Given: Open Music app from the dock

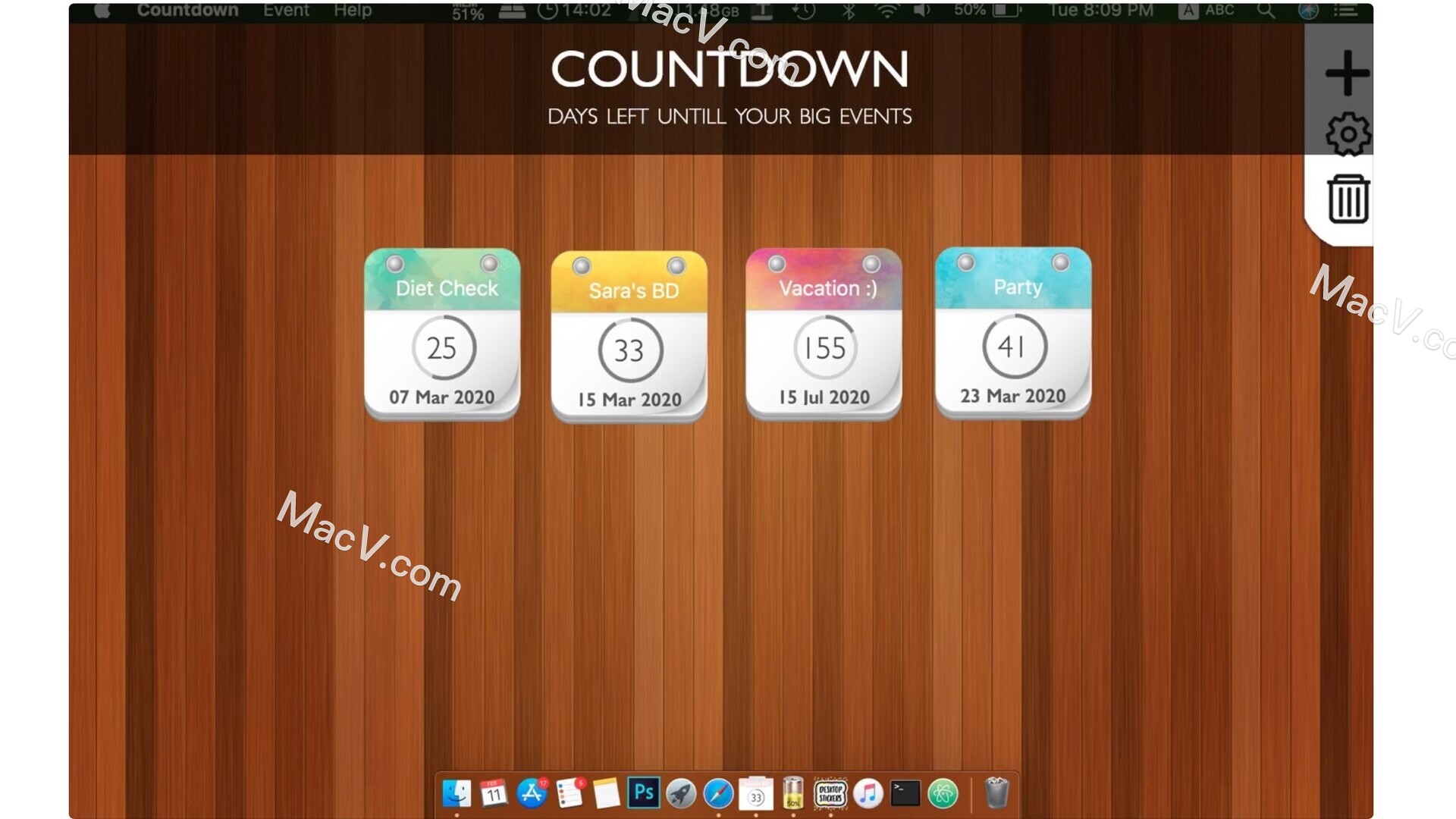Looking at the screenshot, I should tap(868, 793).
